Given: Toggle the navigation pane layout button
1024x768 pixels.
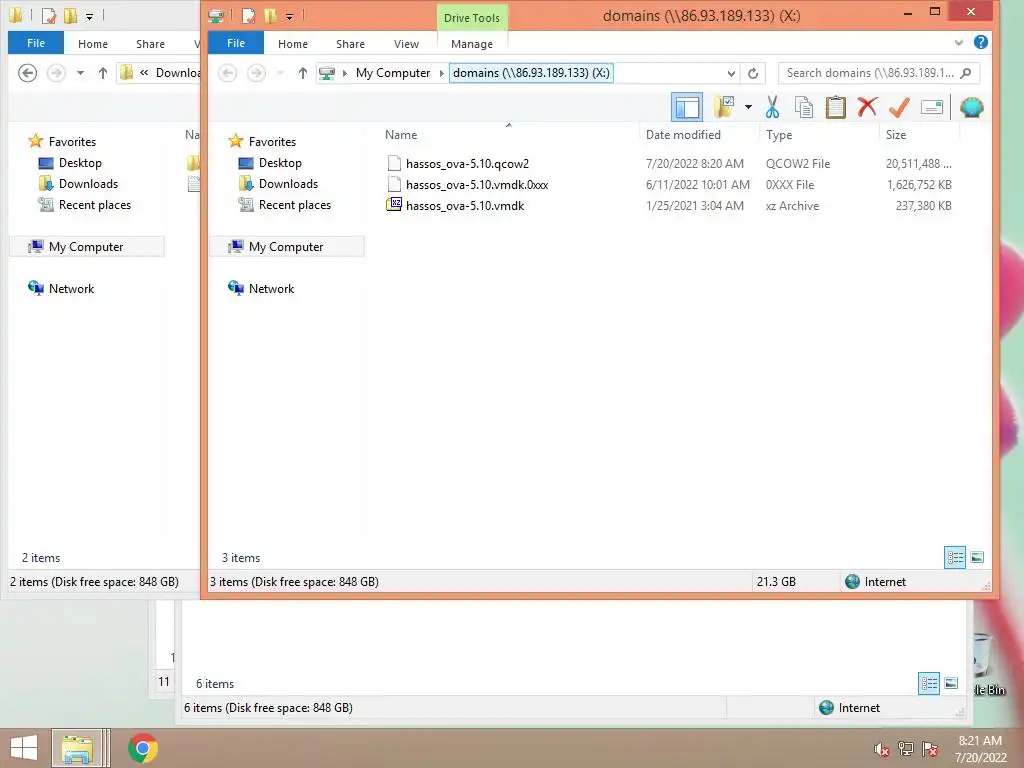Looking at the screenshot, I should coord(687,107).
